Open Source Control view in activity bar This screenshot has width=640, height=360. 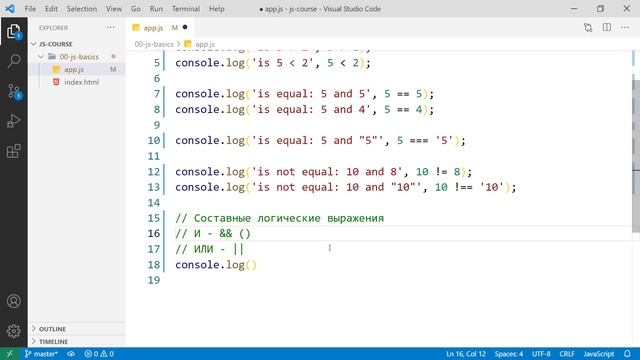(13, 91)
